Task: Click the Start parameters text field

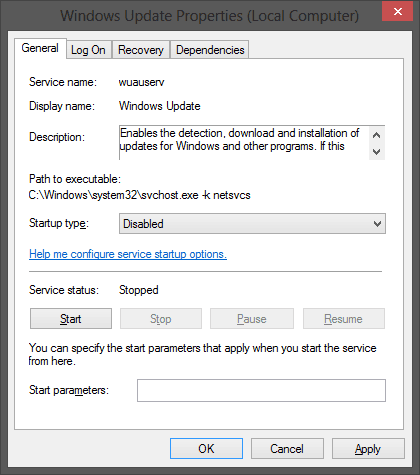Action: click(261, 390)
